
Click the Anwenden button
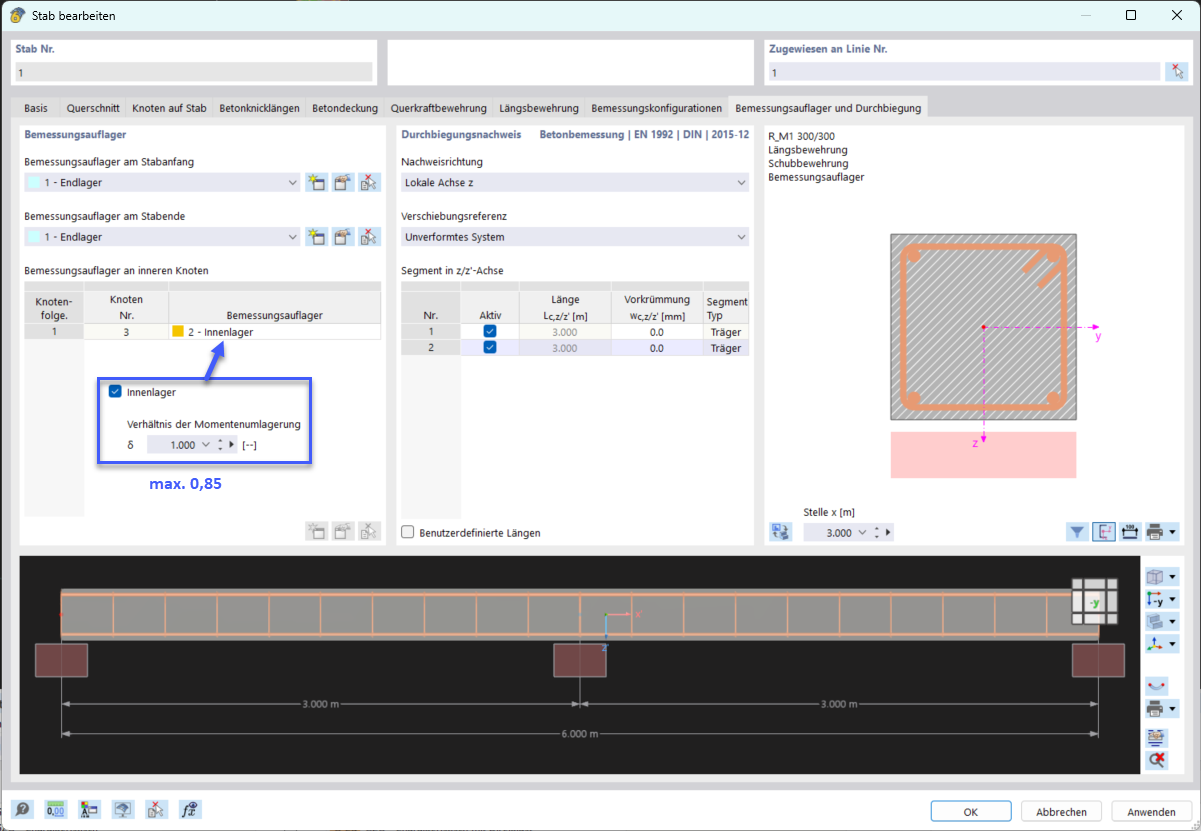coord(1151,811)
